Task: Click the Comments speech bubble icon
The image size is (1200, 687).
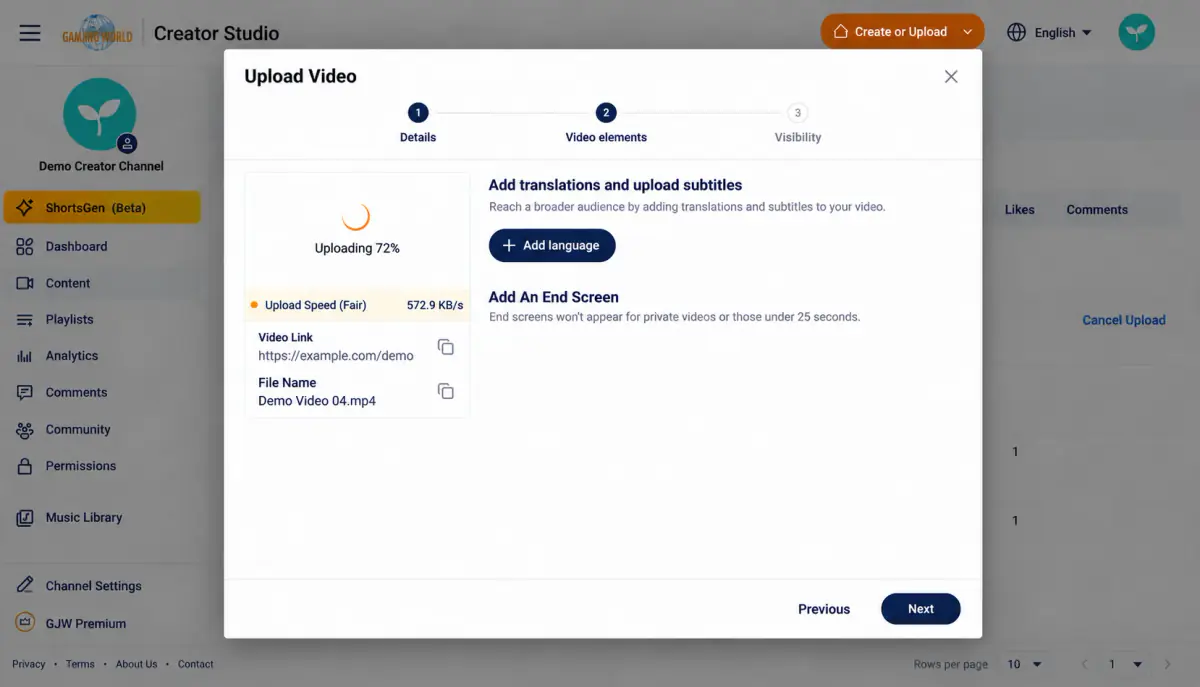Action: (x=25, y=393)
